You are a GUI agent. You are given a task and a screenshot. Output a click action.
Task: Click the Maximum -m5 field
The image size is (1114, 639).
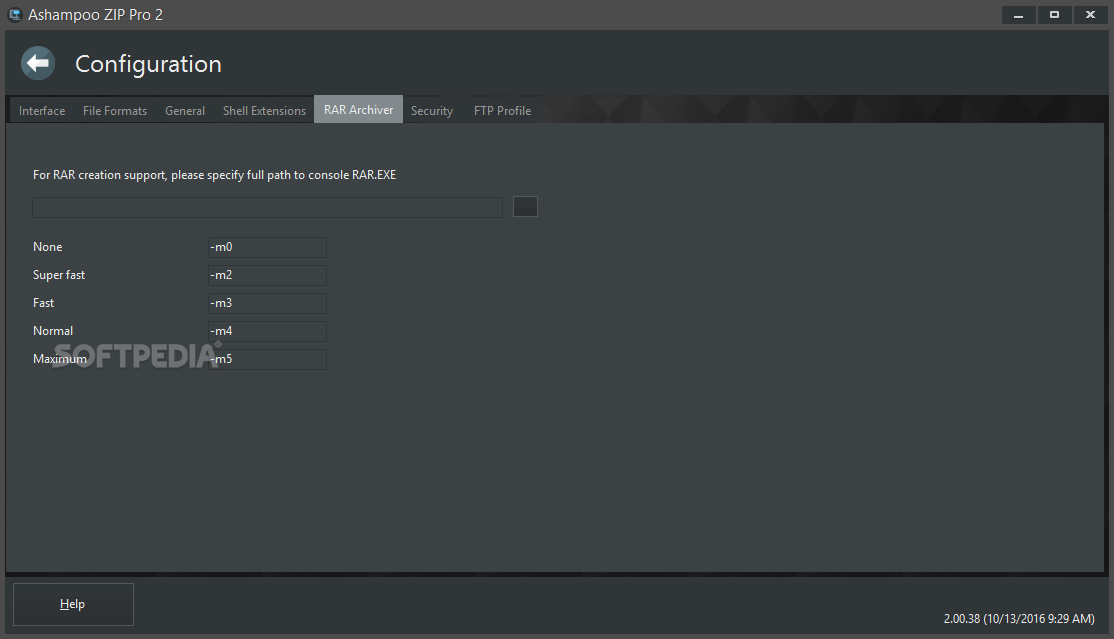click(267, 359)
